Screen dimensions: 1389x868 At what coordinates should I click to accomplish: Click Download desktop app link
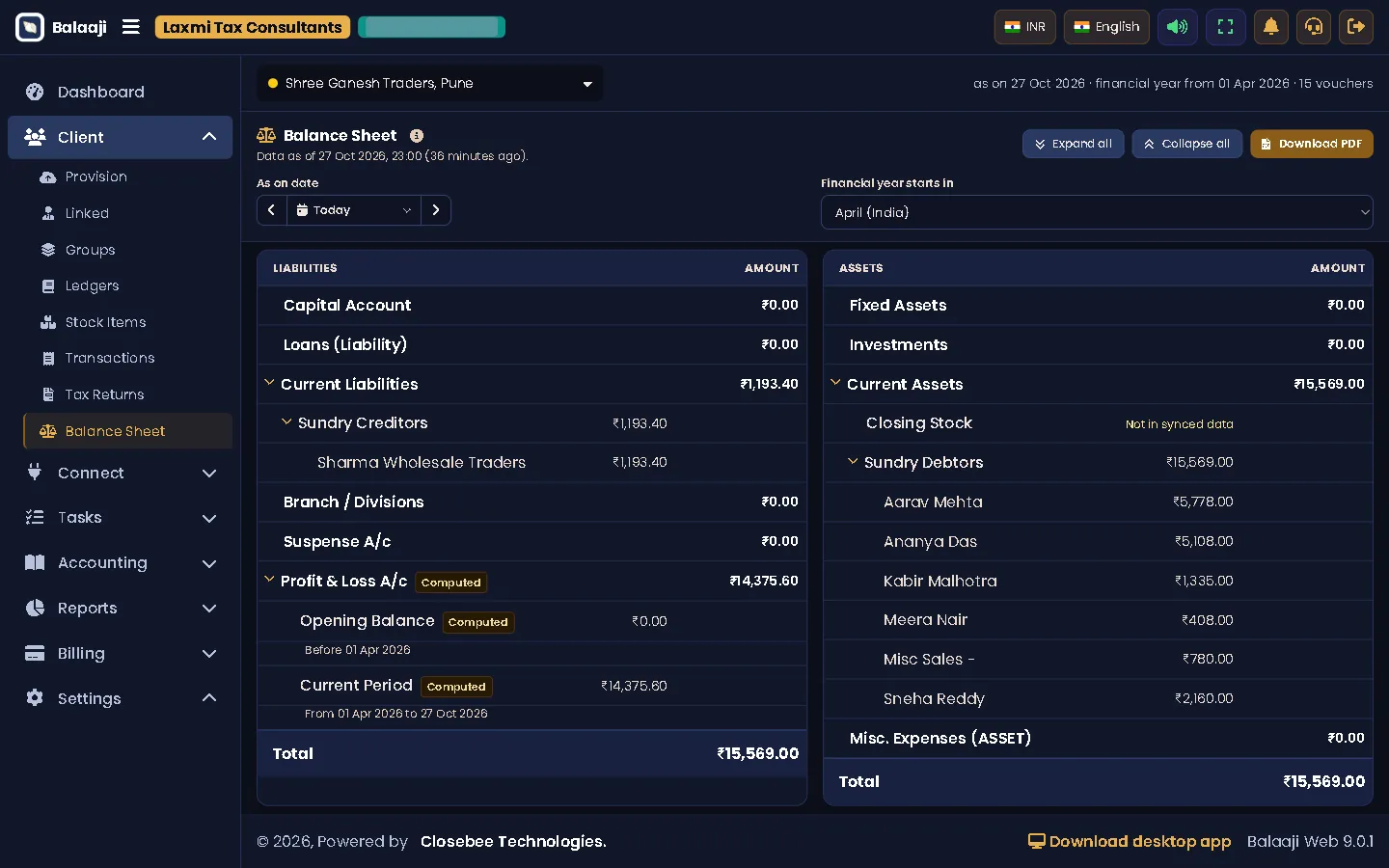click(x=1130, y=842)
